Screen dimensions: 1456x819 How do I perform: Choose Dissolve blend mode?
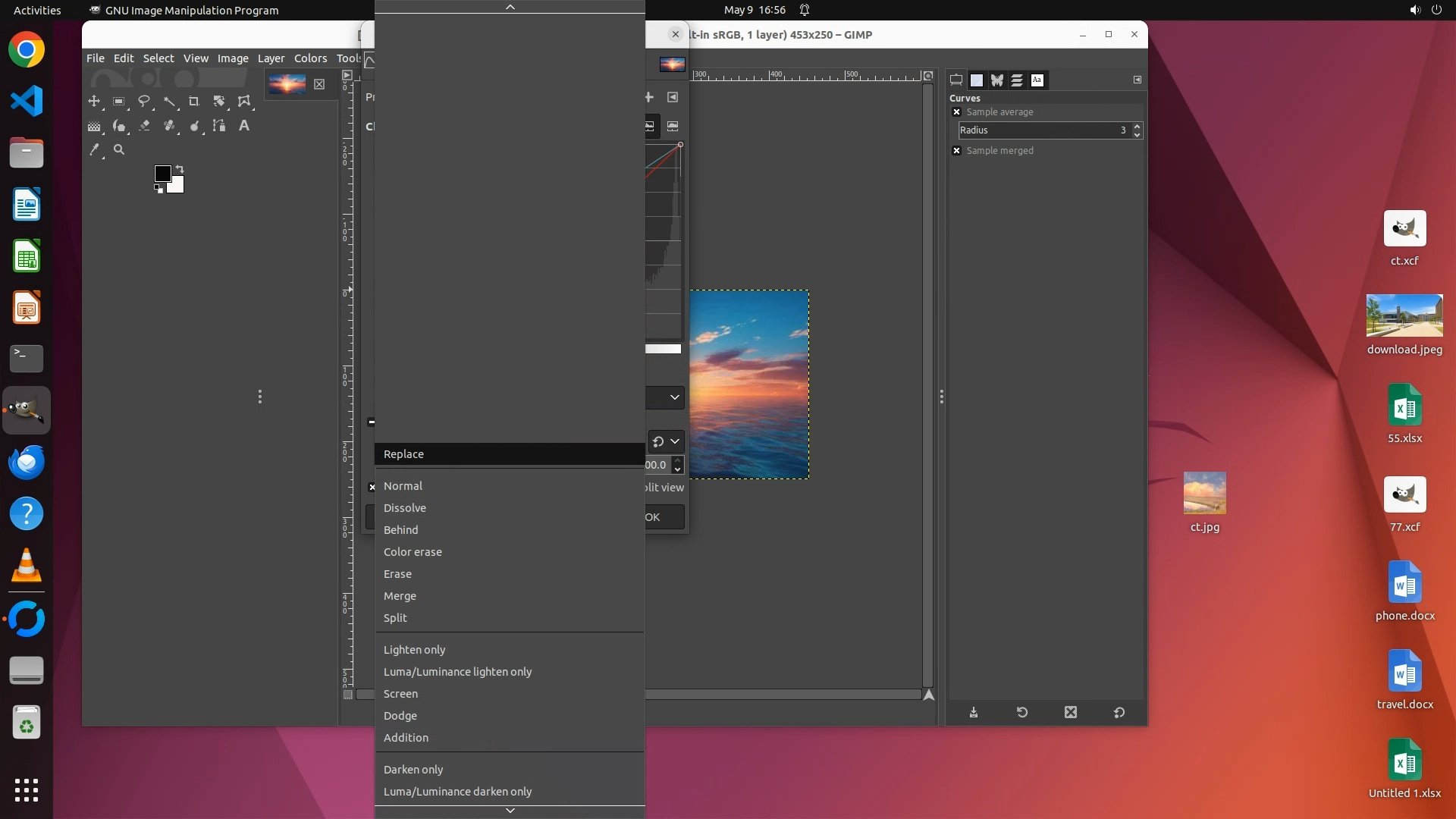click(405, 508)
